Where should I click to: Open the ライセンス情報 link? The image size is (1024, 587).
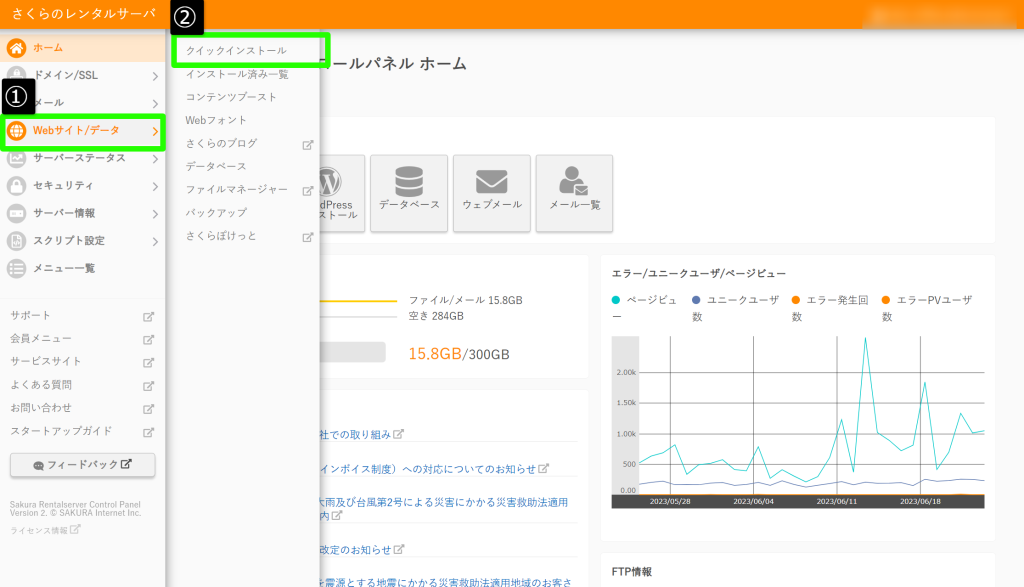44,530
